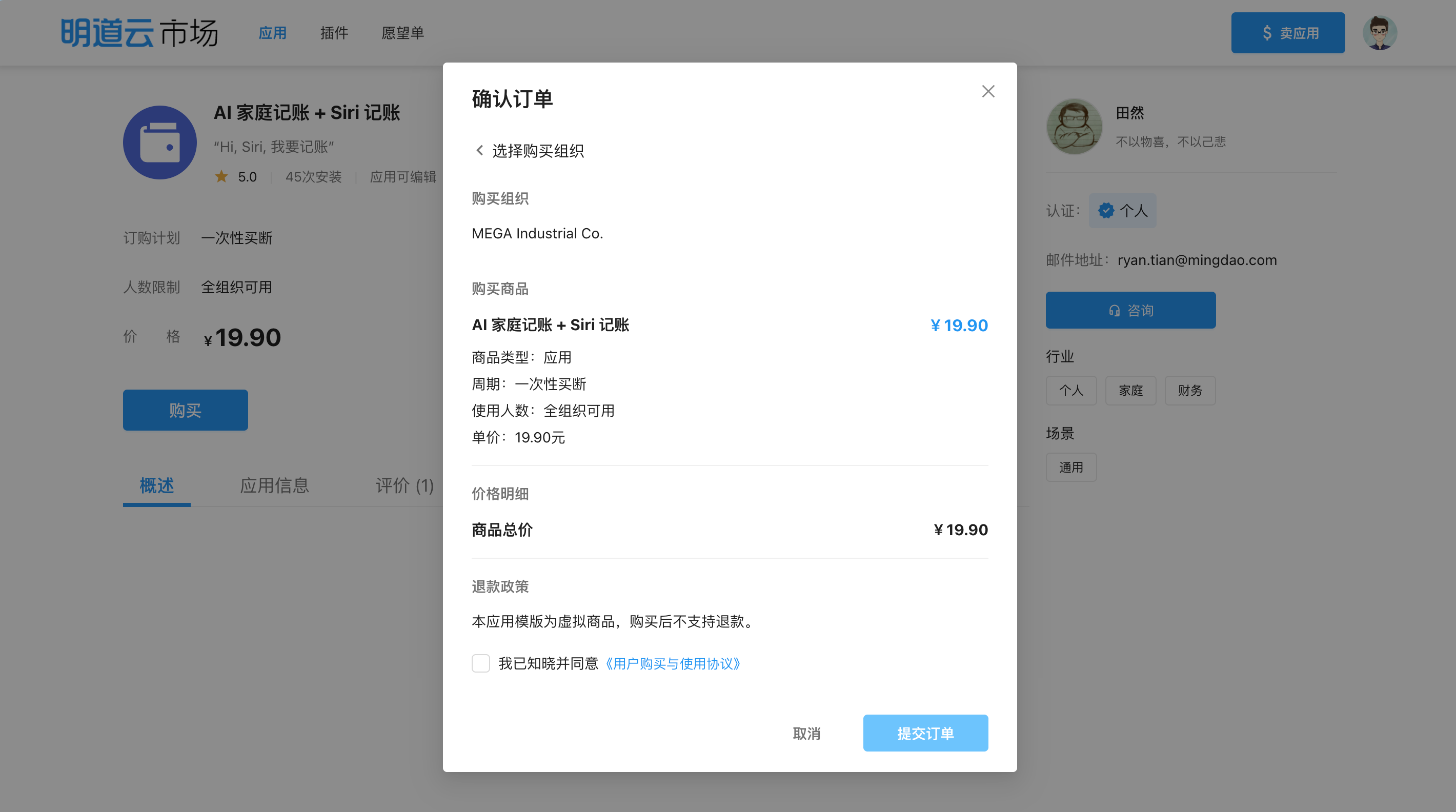Click the 明道云 市场 logo

[139, 33]
